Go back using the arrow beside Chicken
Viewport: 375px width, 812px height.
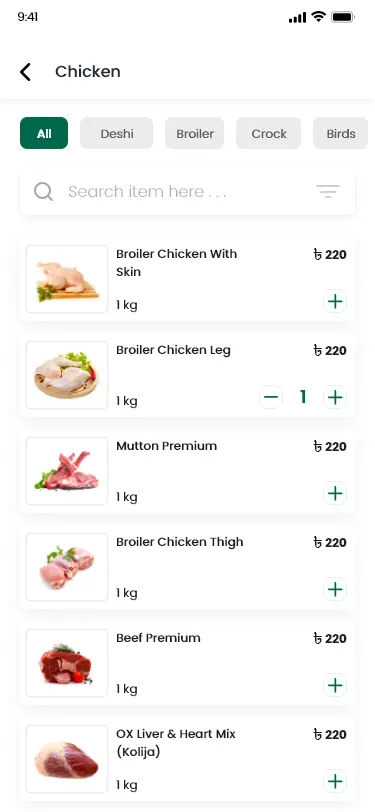25,72
